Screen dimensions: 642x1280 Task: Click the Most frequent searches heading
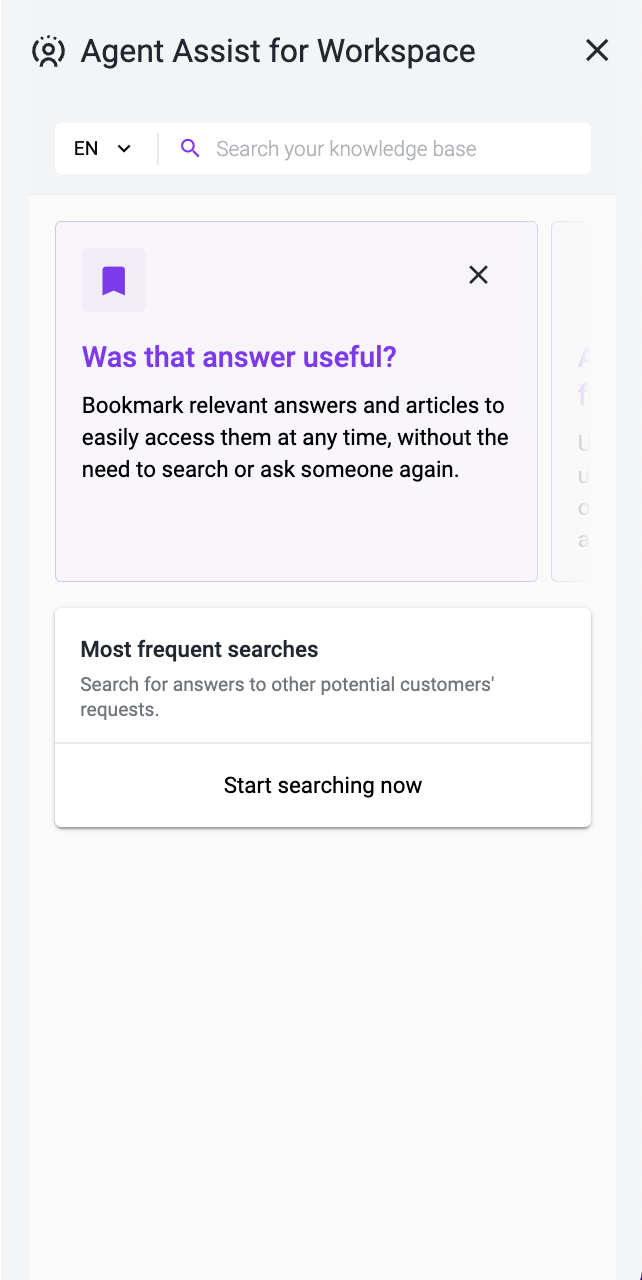click(199, 649)
